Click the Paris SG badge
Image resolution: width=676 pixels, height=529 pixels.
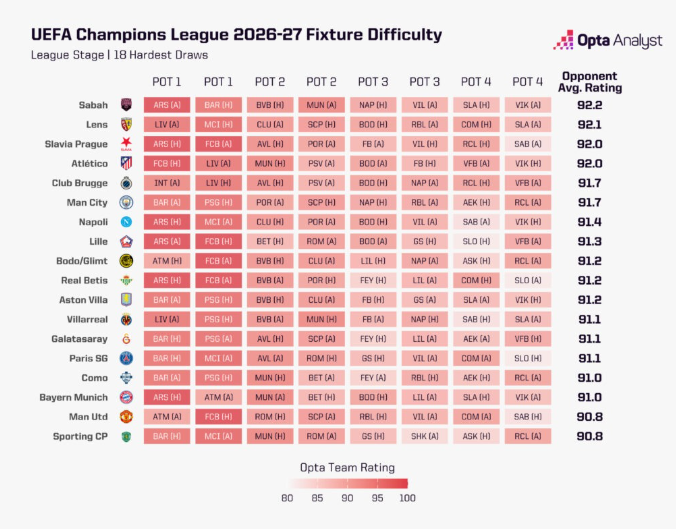coord(126,358)
